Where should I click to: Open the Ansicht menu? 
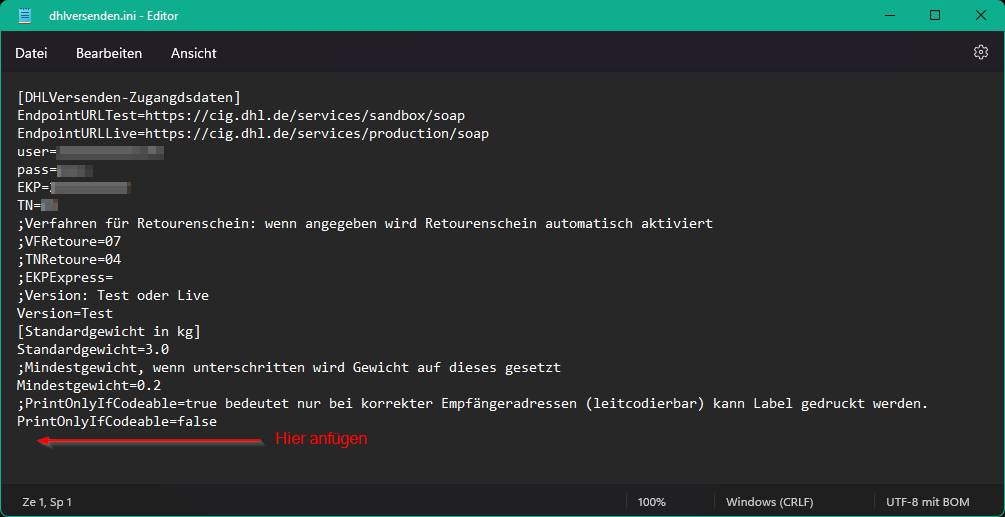click(x=194, y=53)
